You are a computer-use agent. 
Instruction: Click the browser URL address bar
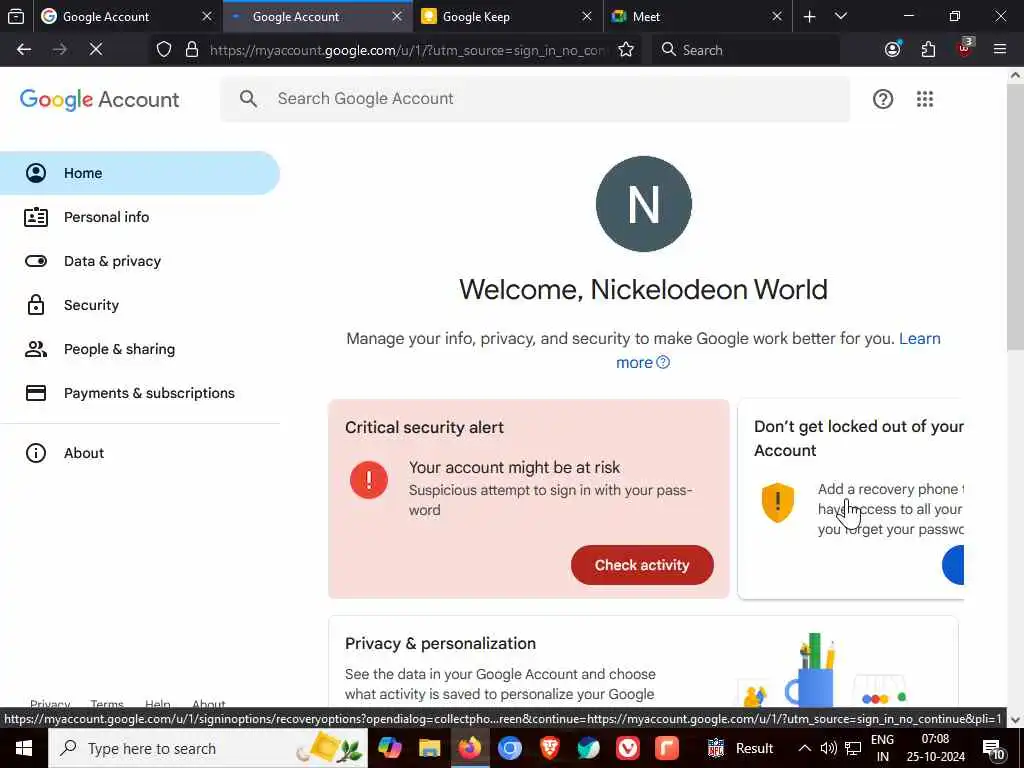coord(408,50)
